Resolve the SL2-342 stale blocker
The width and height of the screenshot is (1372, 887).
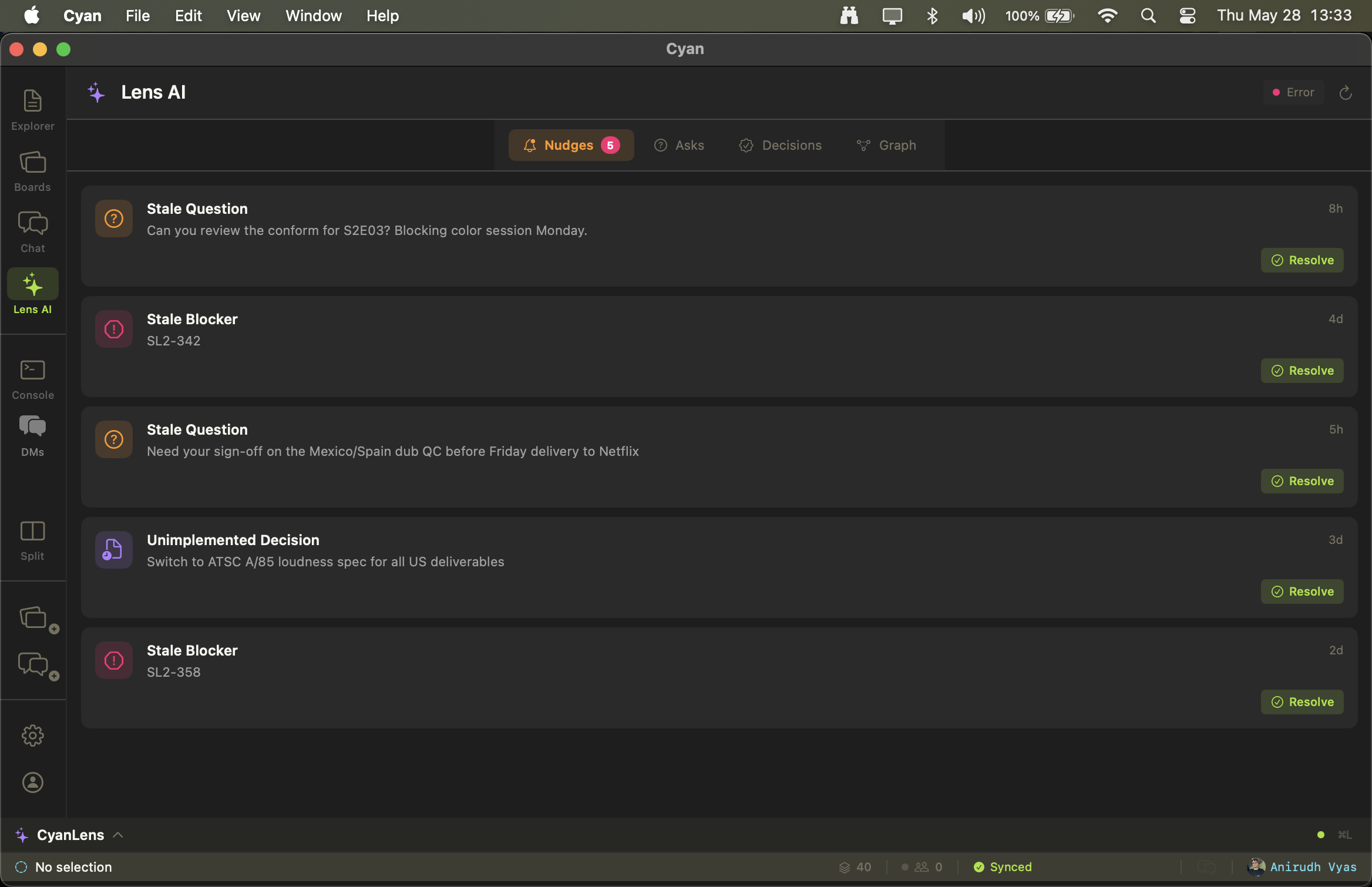1302,371
